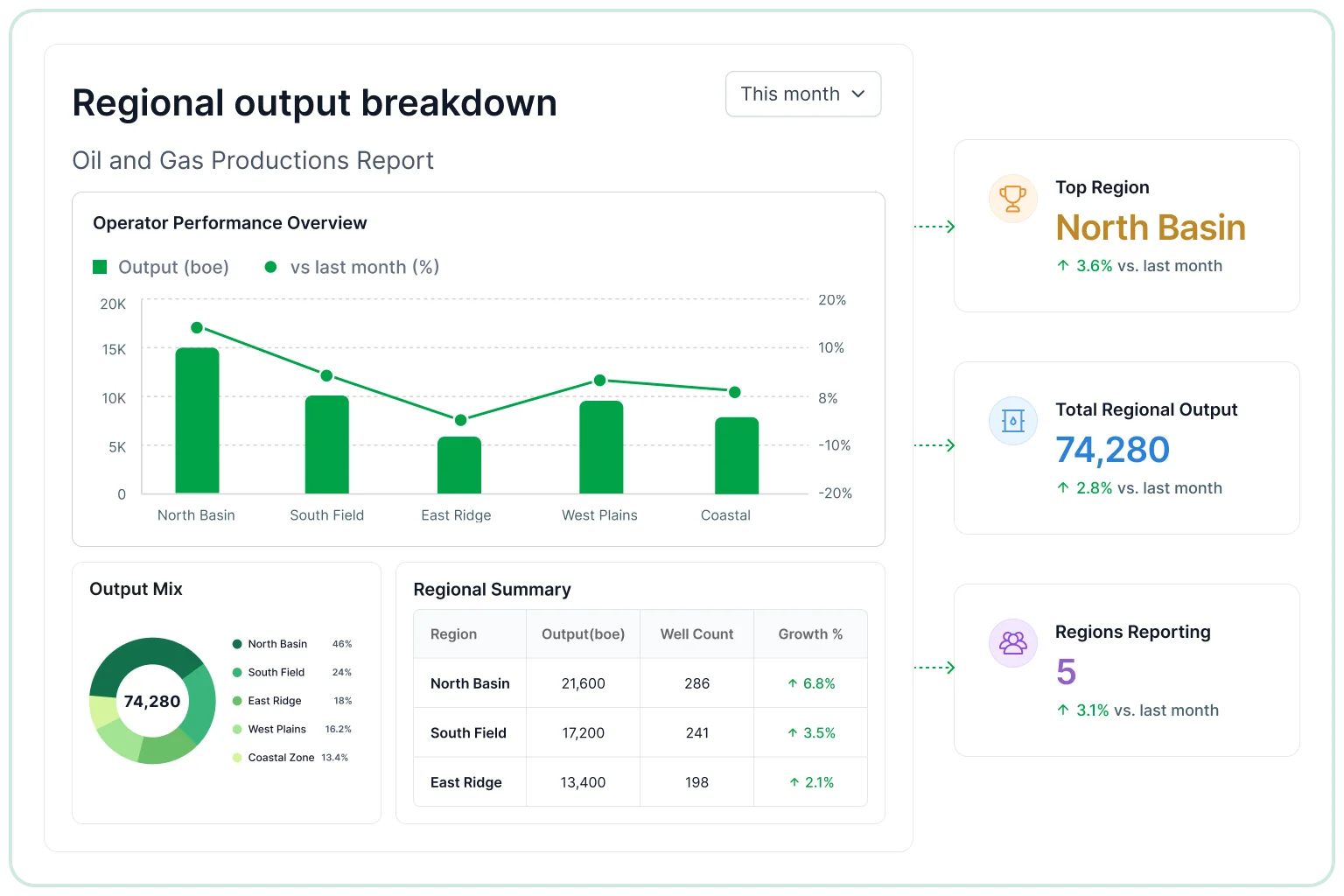Click the up arrow next to 3.5% growth
The width and height of the screenshot is (1344, 896).
[x=792, y=733]
